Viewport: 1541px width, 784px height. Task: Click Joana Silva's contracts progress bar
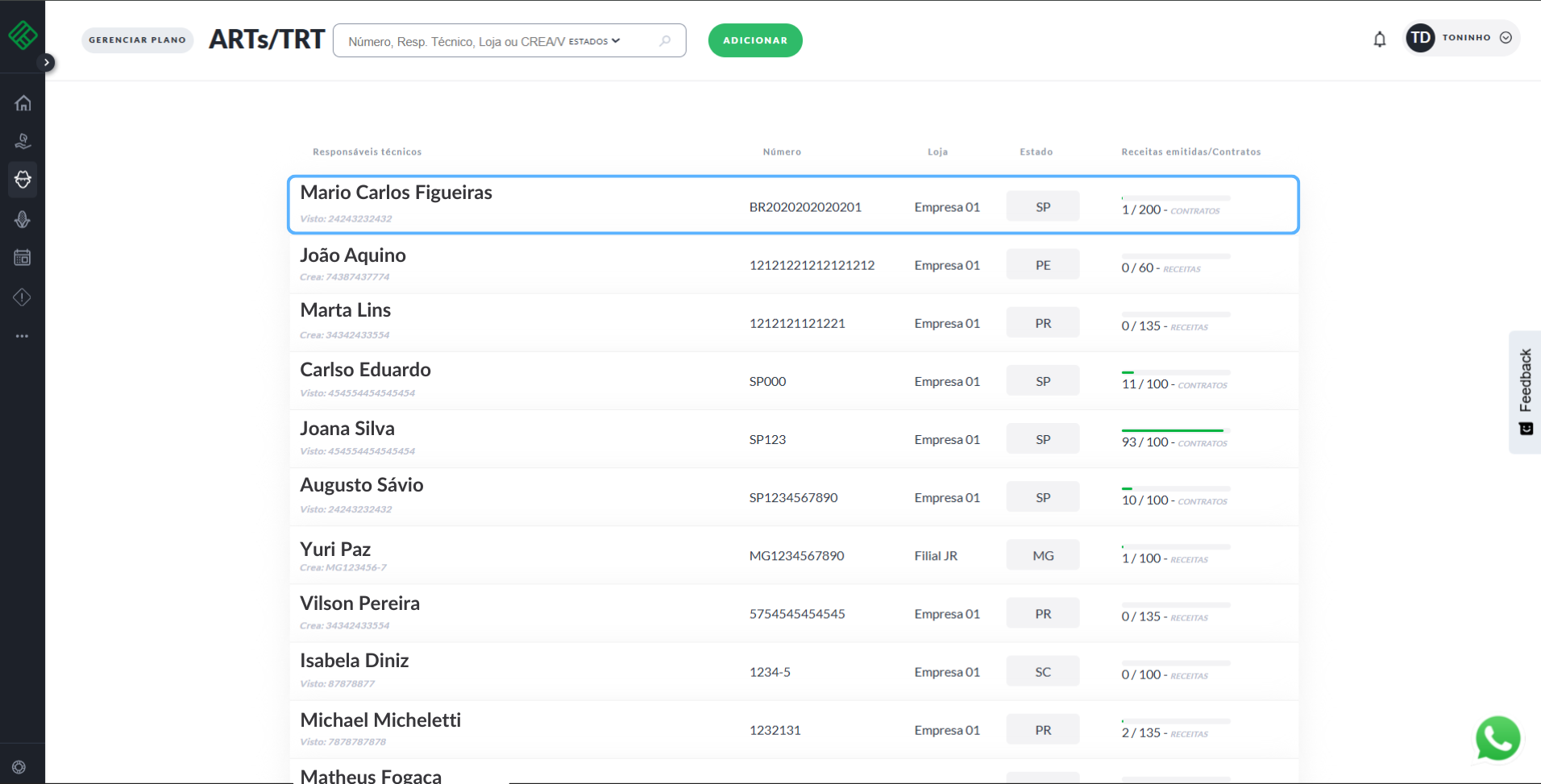coord(1175,431)
